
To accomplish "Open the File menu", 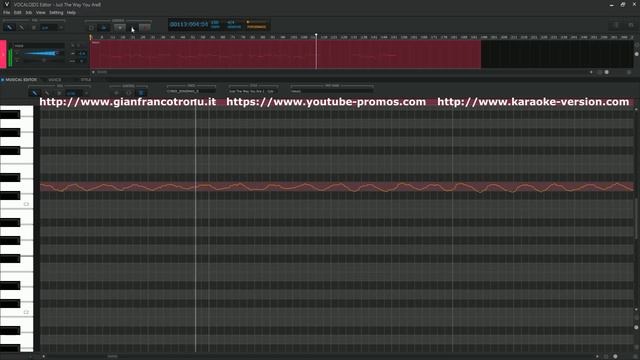I will [x=7, y=13].
